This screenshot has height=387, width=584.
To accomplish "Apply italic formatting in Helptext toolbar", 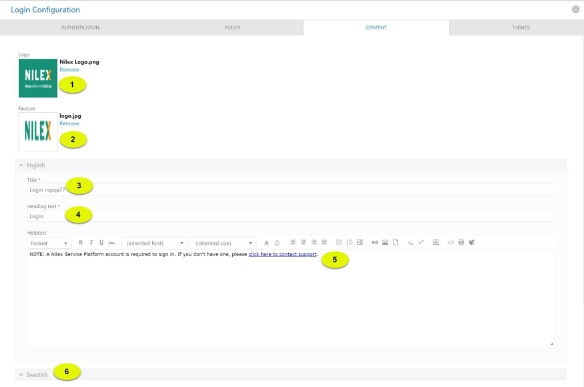I will click(91, 242).
